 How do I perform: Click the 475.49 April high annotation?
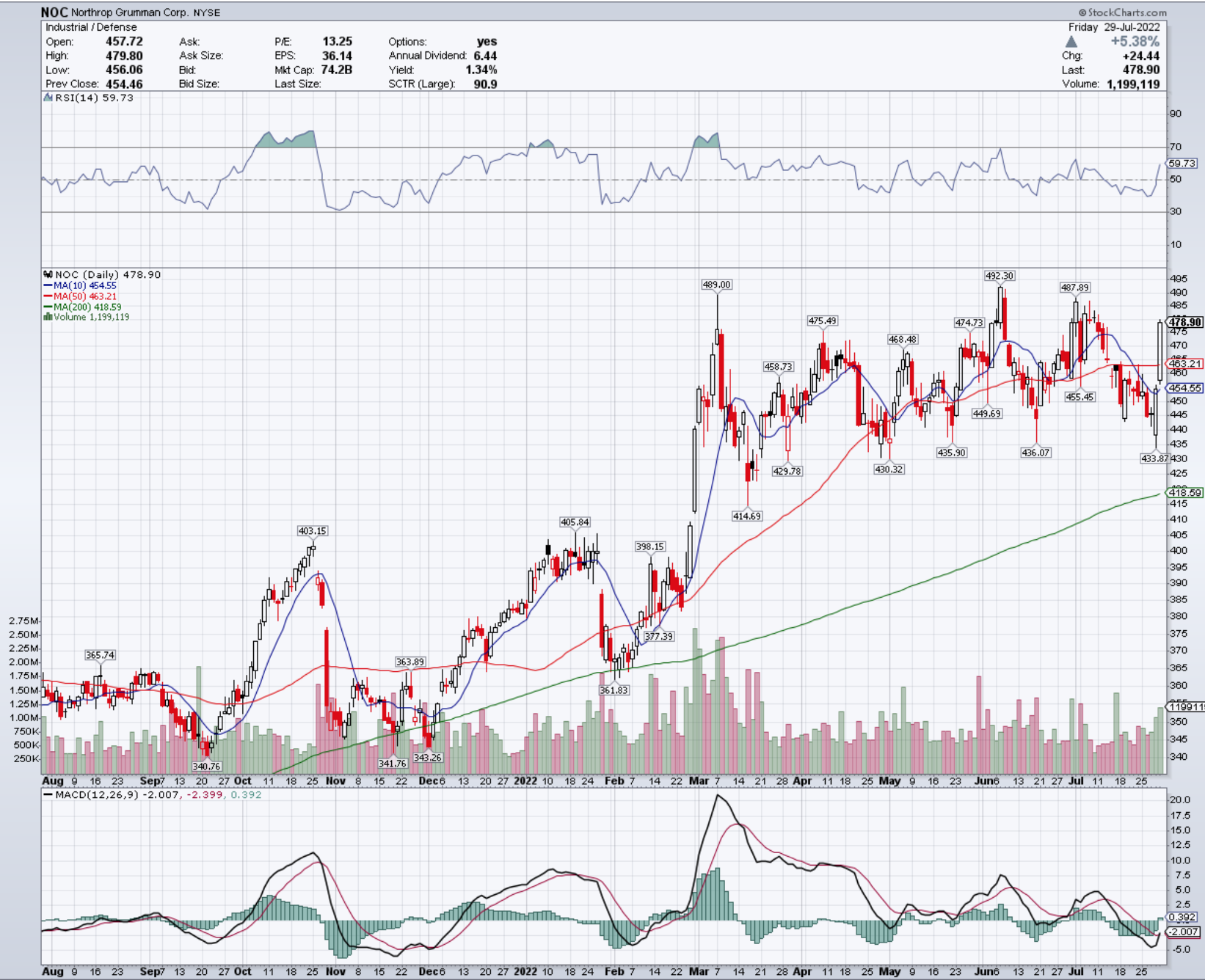tap(822, 321)
